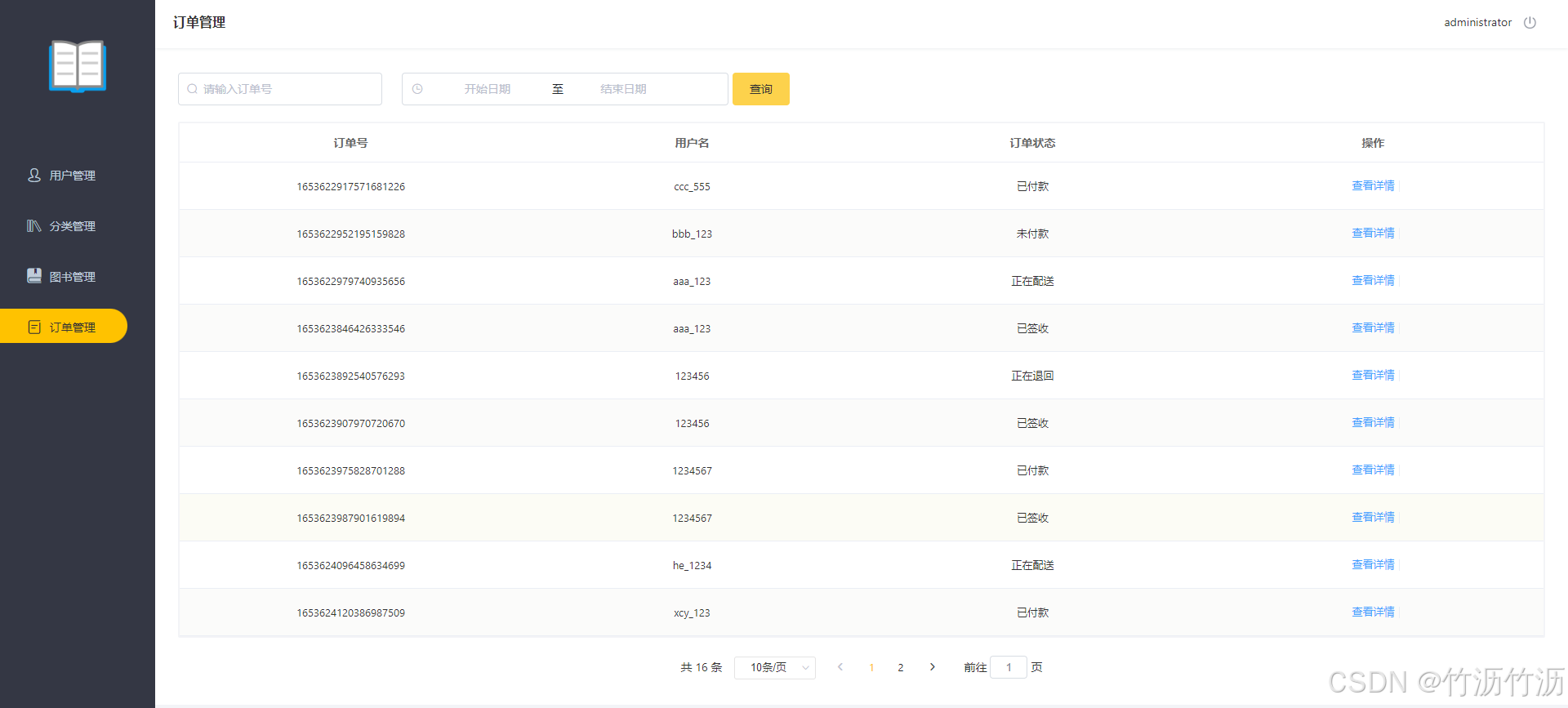Click the power logout icon
This screenshot has height=708, width=1568.
(1530, 23)
